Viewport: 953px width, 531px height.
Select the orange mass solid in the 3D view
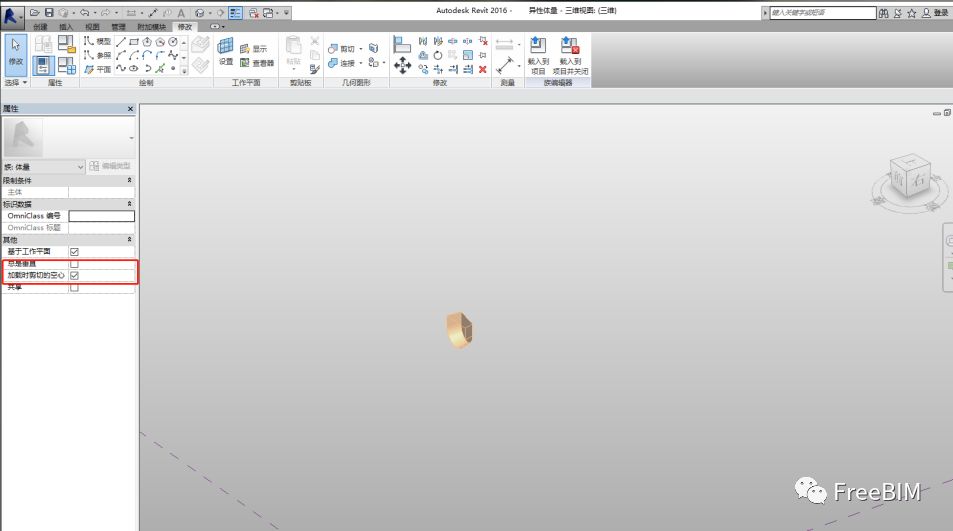click(x=459, y=330)
